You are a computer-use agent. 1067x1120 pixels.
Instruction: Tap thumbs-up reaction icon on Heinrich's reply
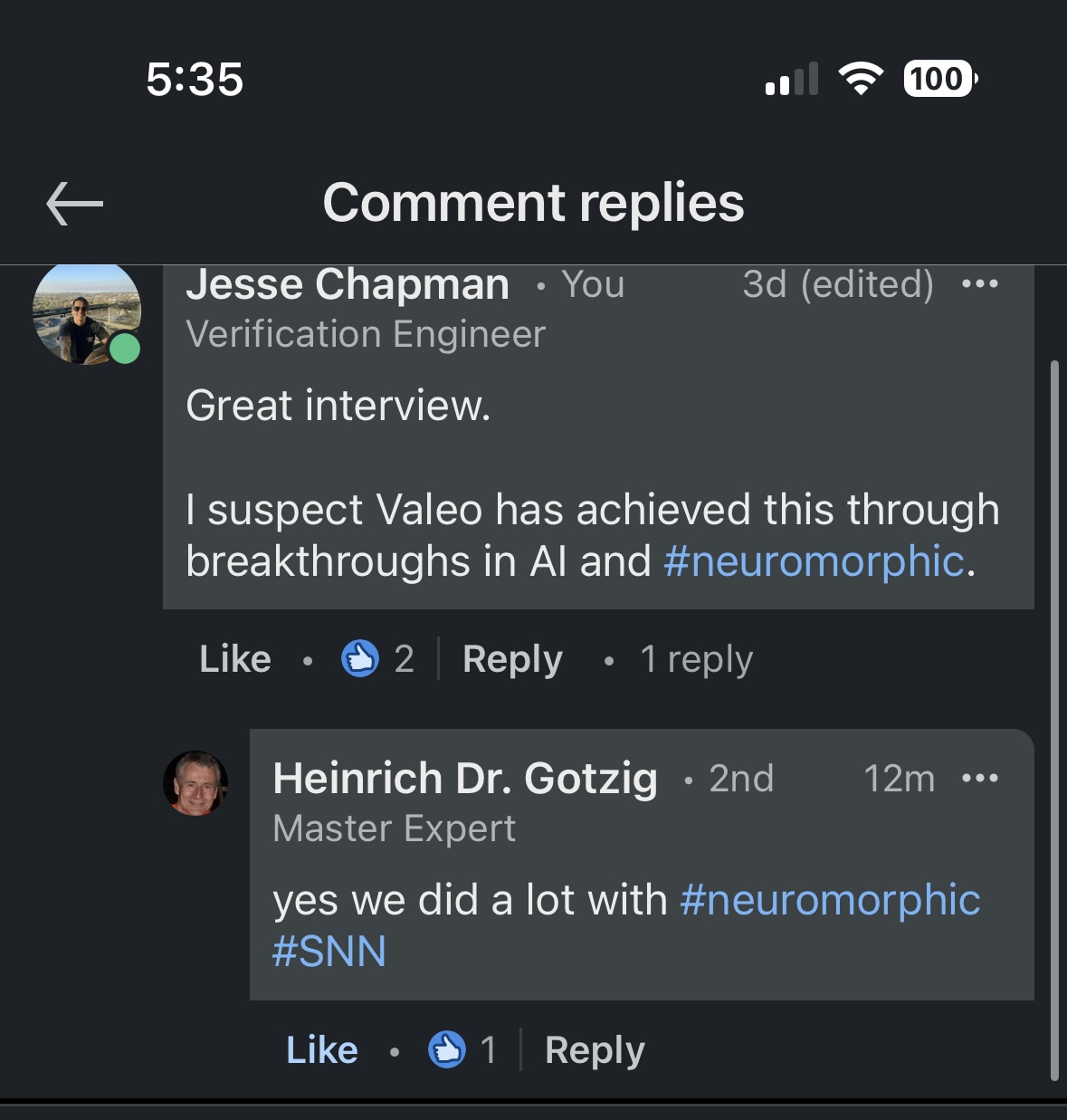pyautogui.click(x=447, y=1050)
